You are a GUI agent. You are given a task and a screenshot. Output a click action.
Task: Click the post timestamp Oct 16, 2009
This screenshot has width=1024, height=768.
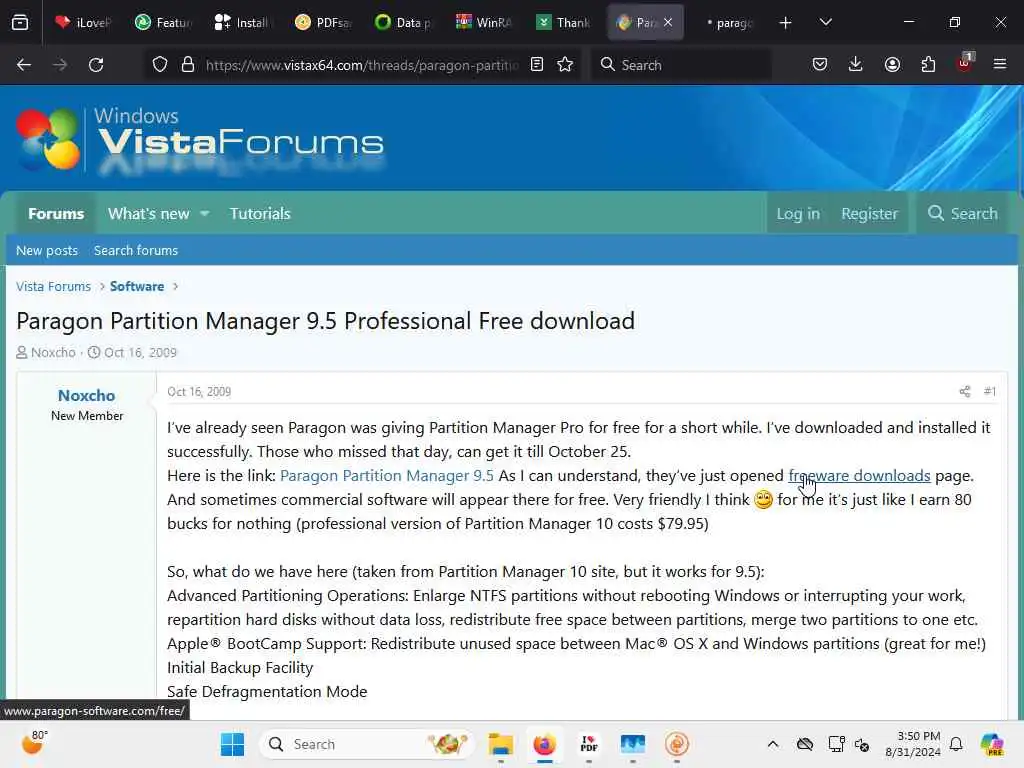tap(199, 391)
